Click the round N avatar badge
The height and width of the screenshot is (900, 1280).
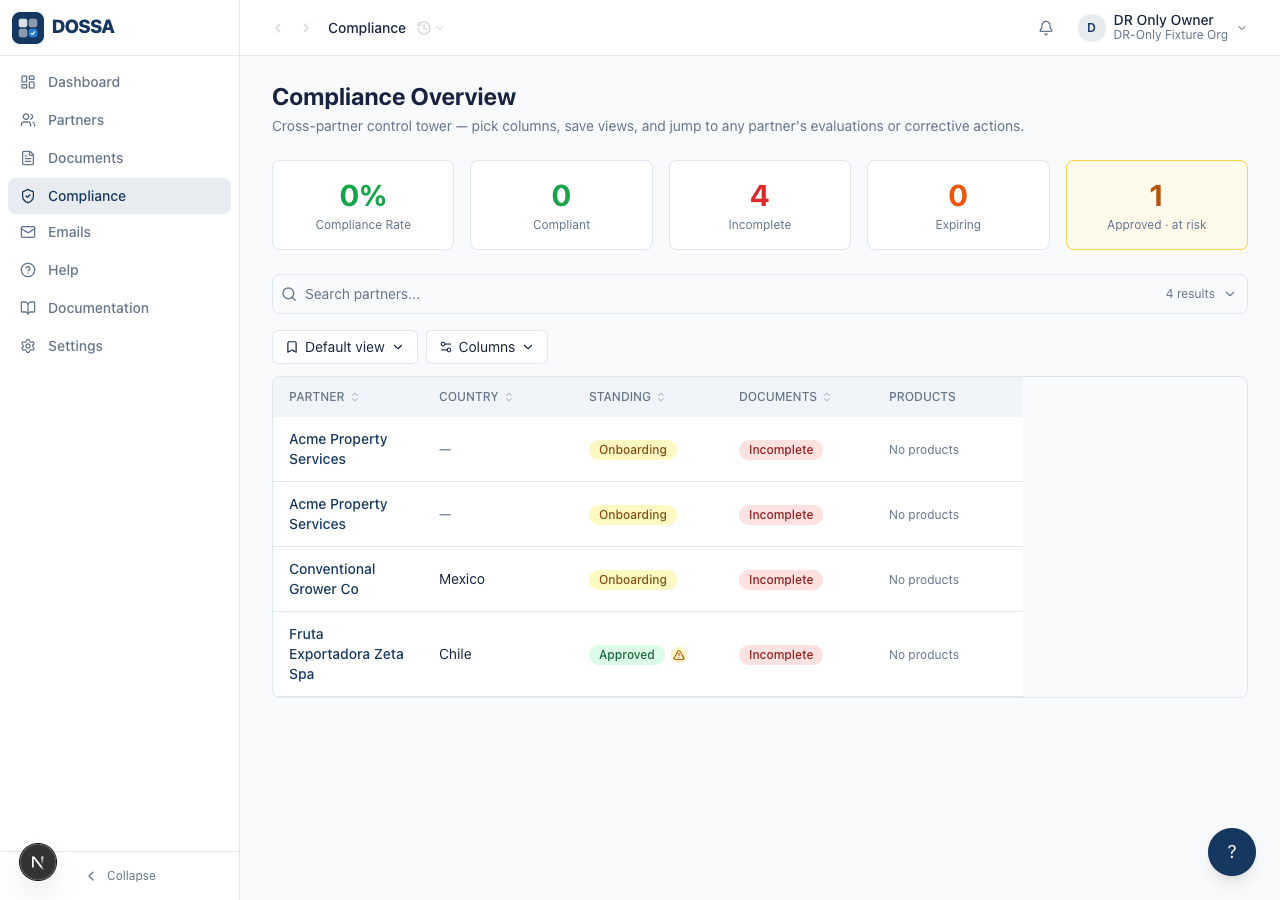tap(38, 862)
